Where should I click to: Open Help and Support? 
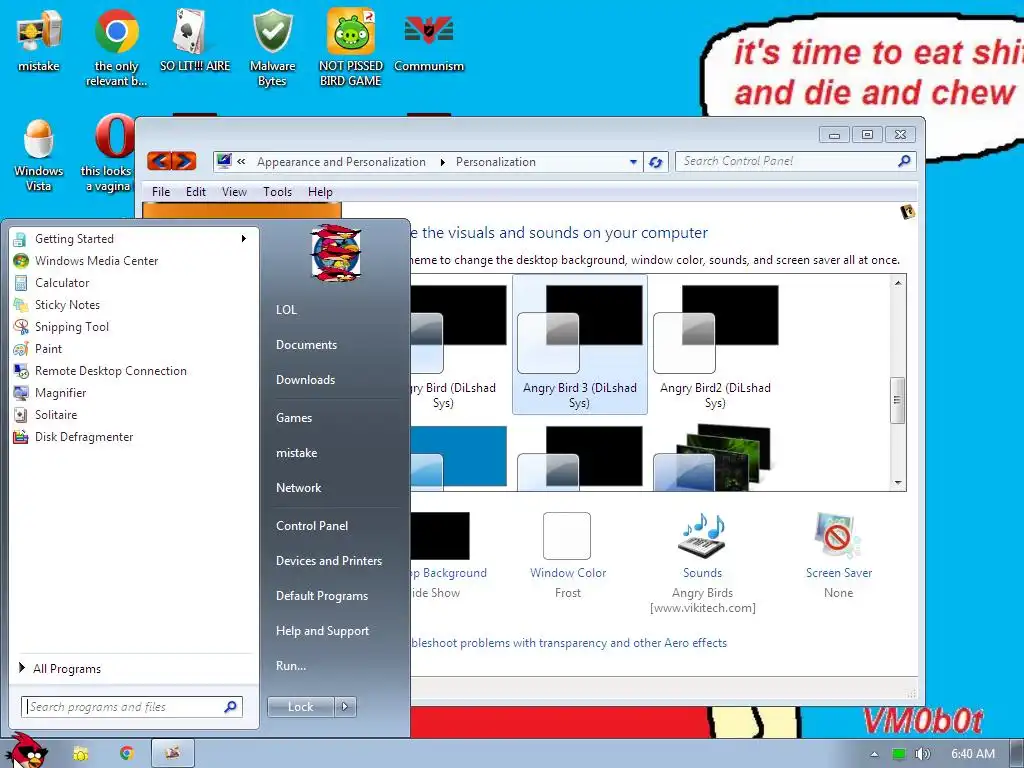(323, 631)
